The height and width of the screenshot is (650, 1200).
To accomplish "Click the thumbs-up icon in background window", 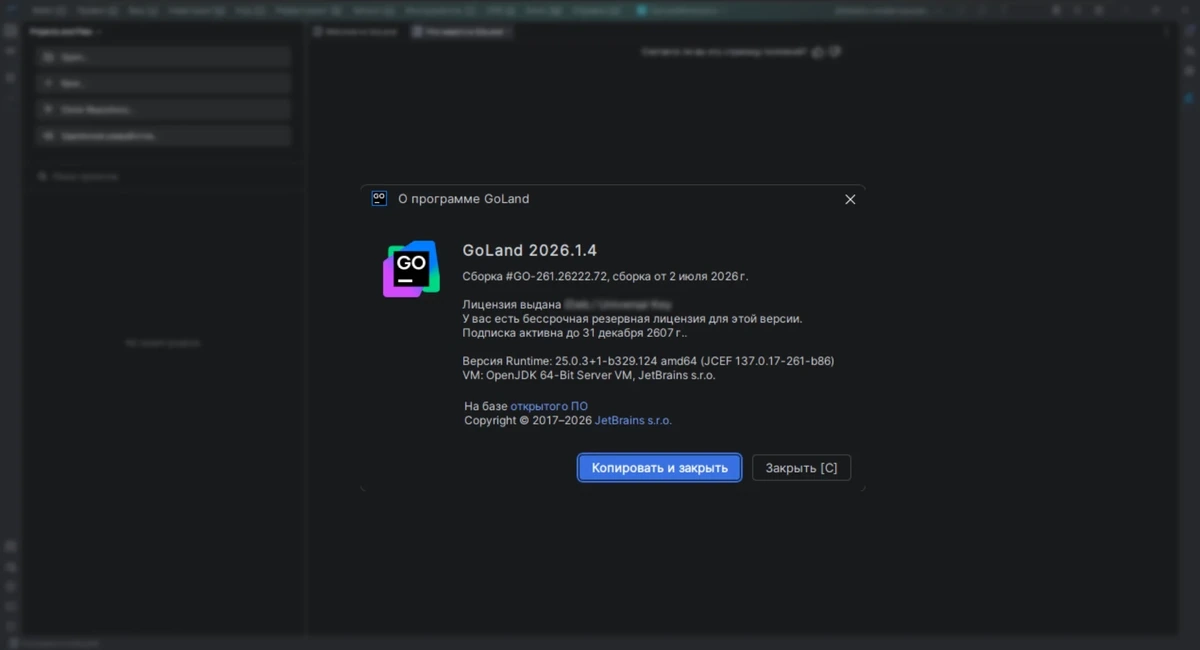I will point(818,51).
